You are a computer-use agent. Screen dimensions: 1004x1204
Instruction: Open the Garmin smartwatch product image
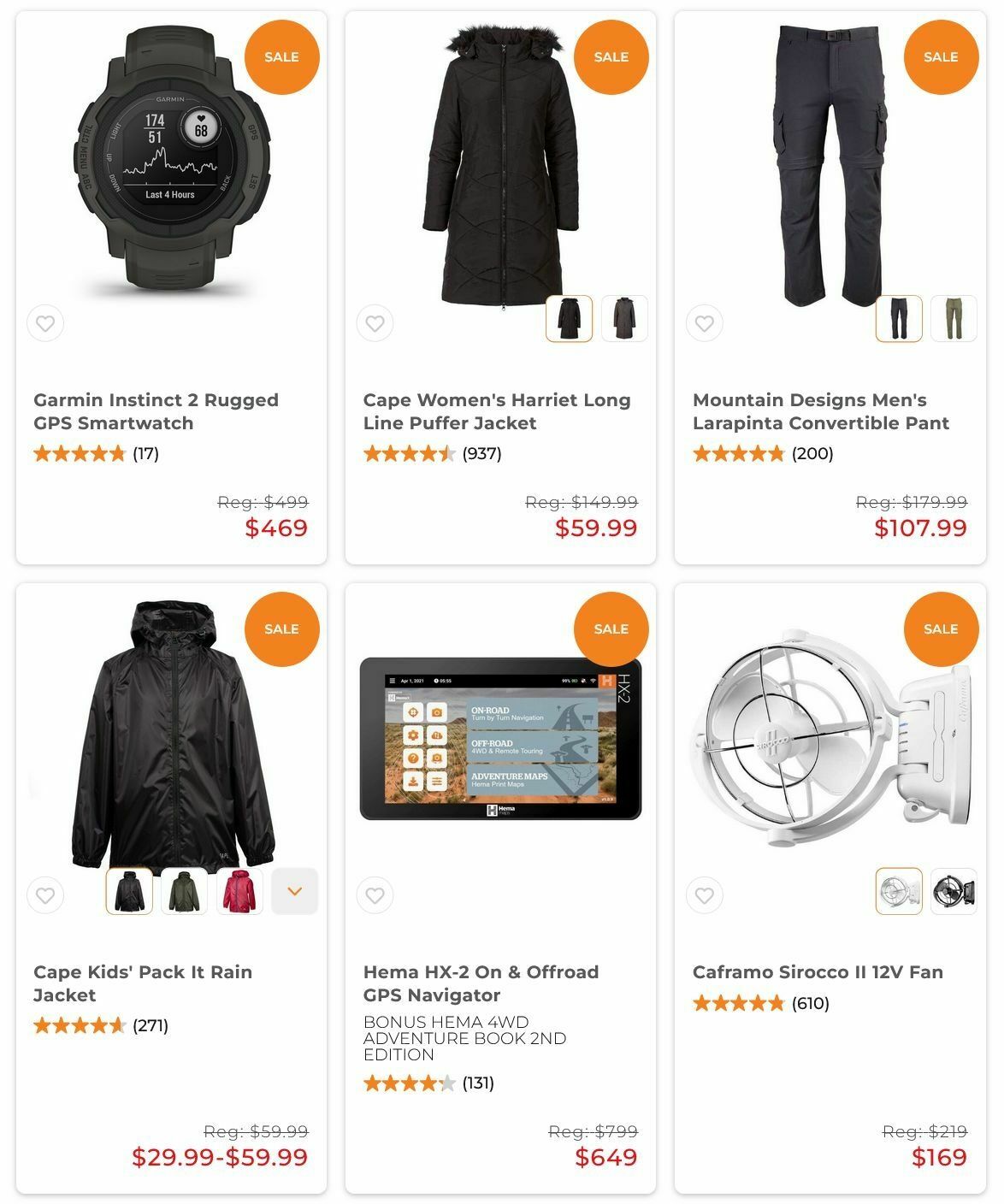tap(170, 158)
